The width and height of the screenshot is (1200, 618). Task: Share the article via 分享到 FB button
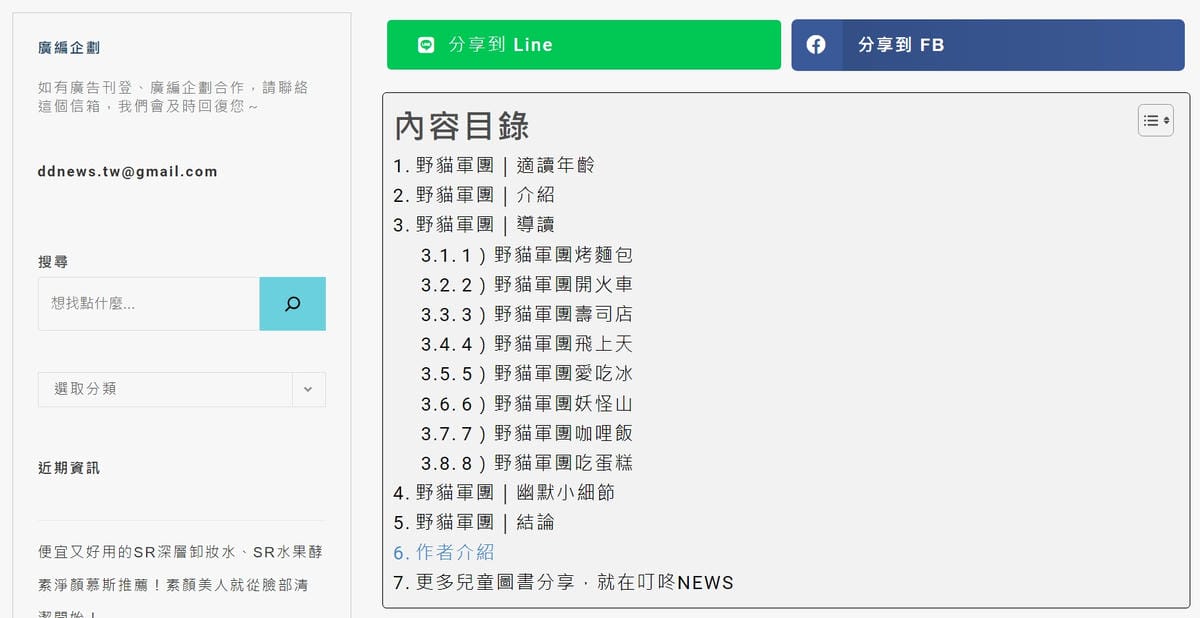tap(988, 45)
